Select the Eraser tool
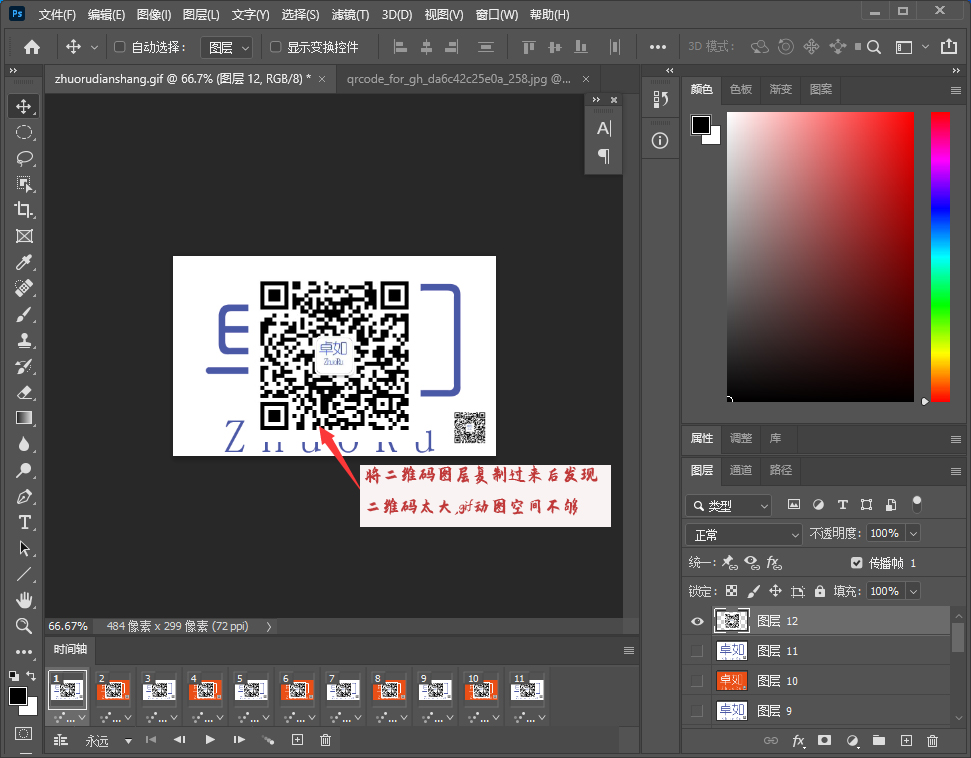 (23, 392)
